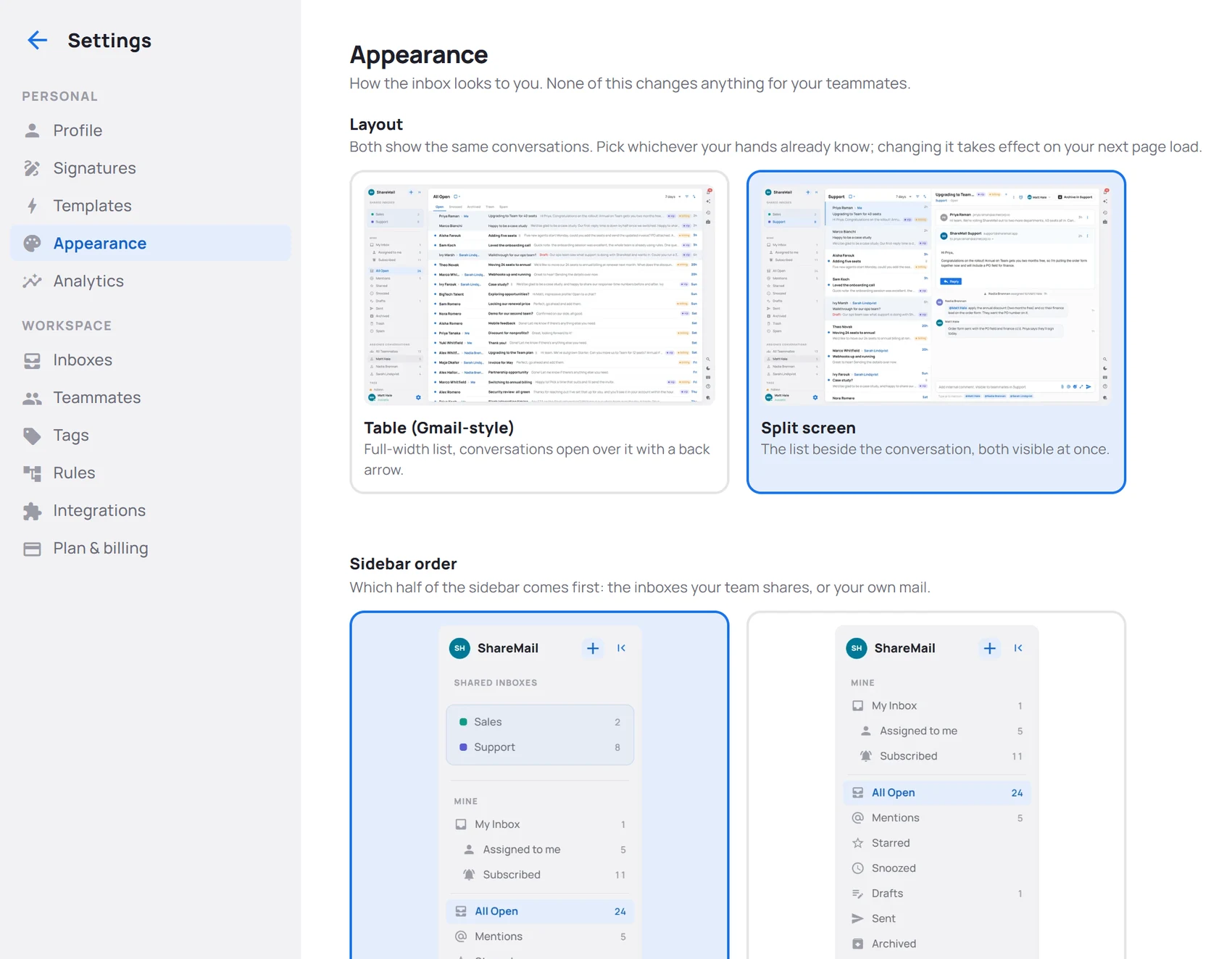Click Sales inbox row in preview
The width and height of the screenshot is (1232, 959).
click(540, 722)
